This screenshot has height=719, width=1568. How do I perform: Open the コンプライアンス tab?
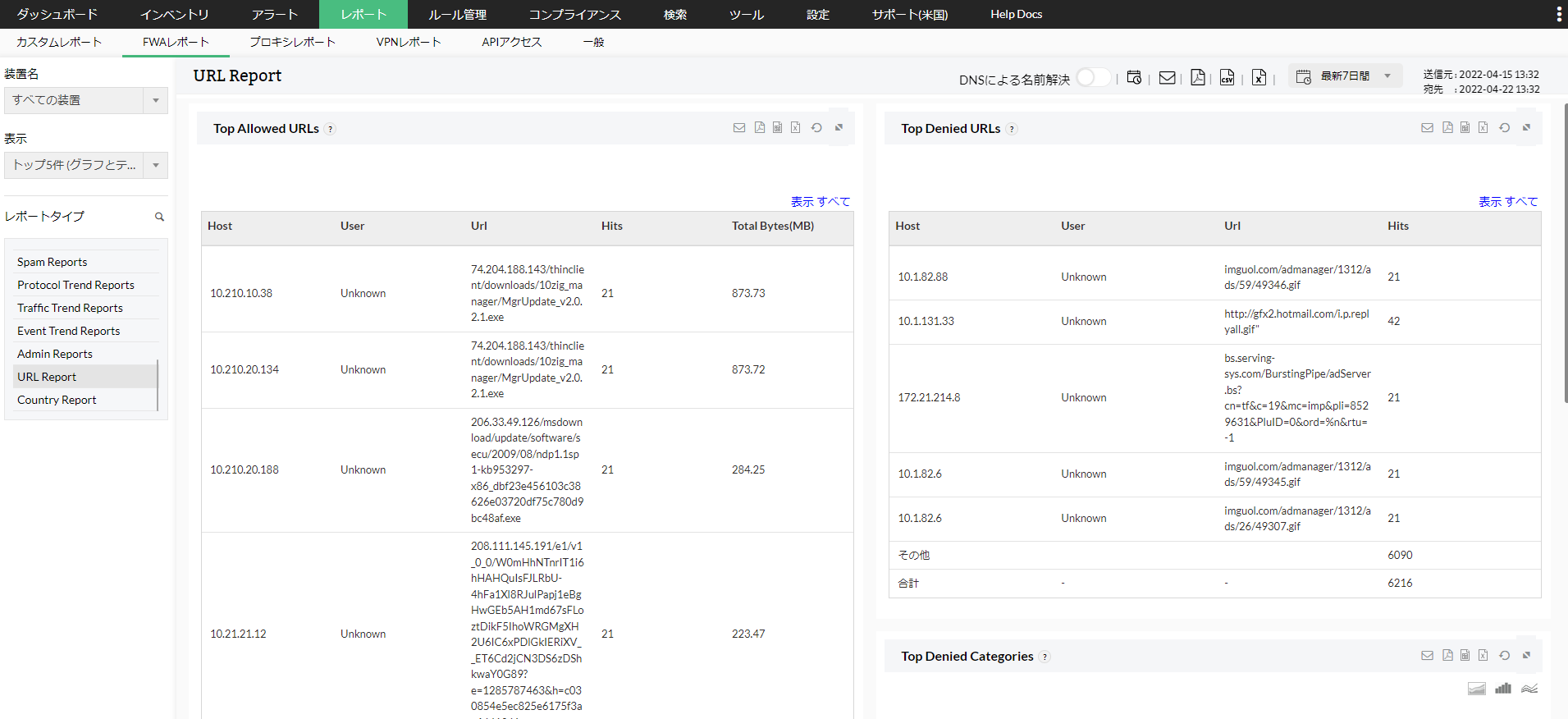575,14
